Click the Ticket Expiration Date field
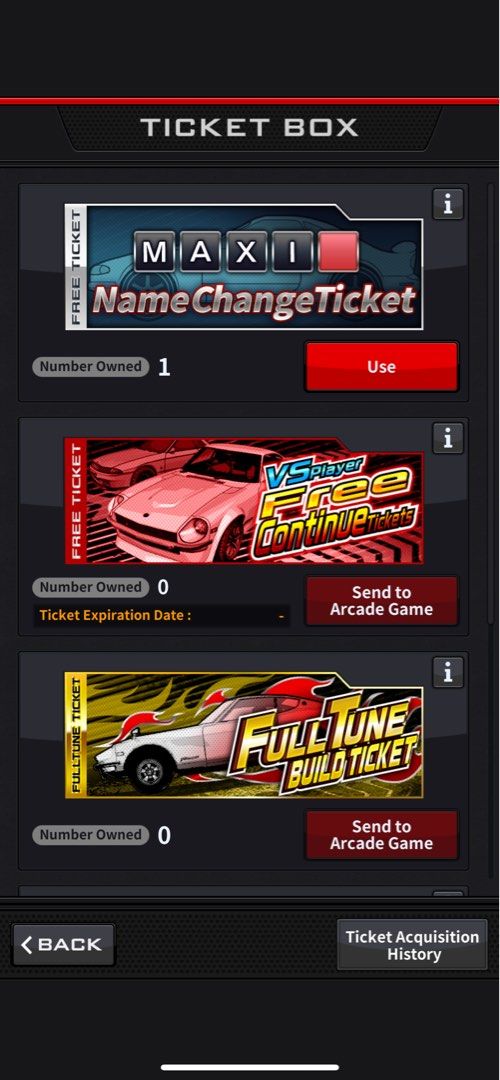Viewport: 500px width, 1080px height. [161, 615]
